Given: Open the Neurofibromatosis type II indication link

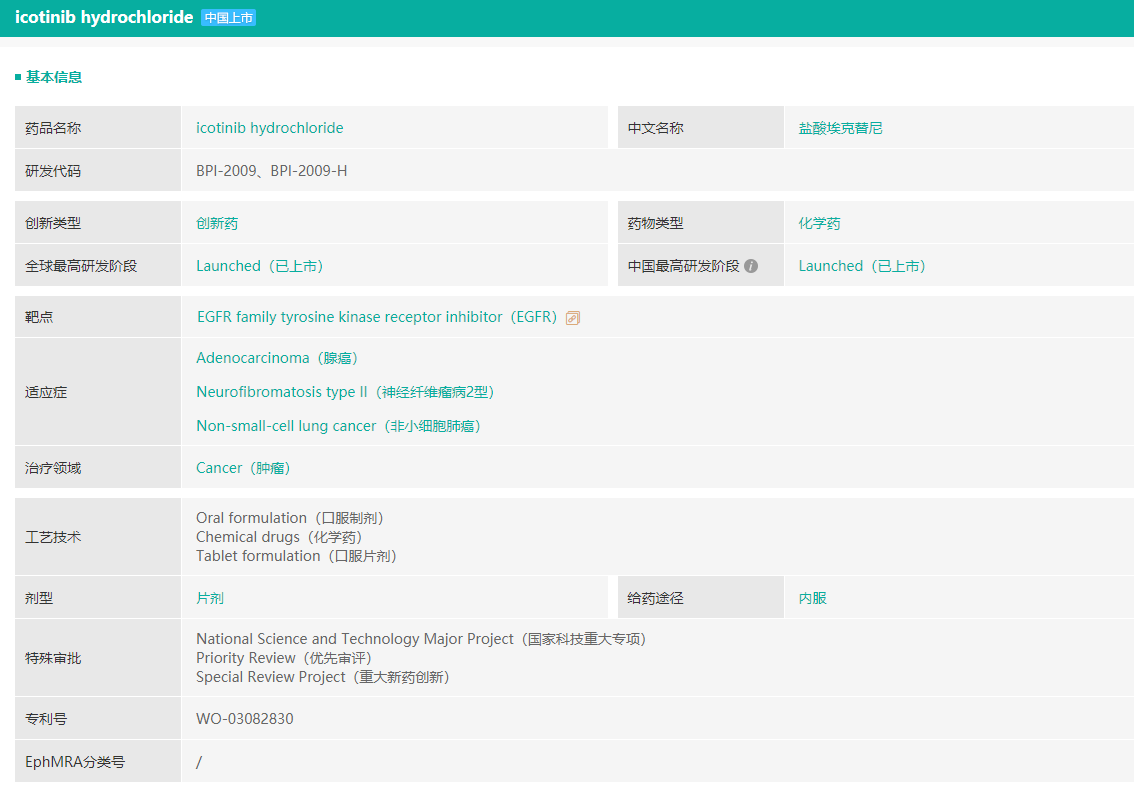Looking at the screenshot, I should pyautogui.click(x=346, y=392).
